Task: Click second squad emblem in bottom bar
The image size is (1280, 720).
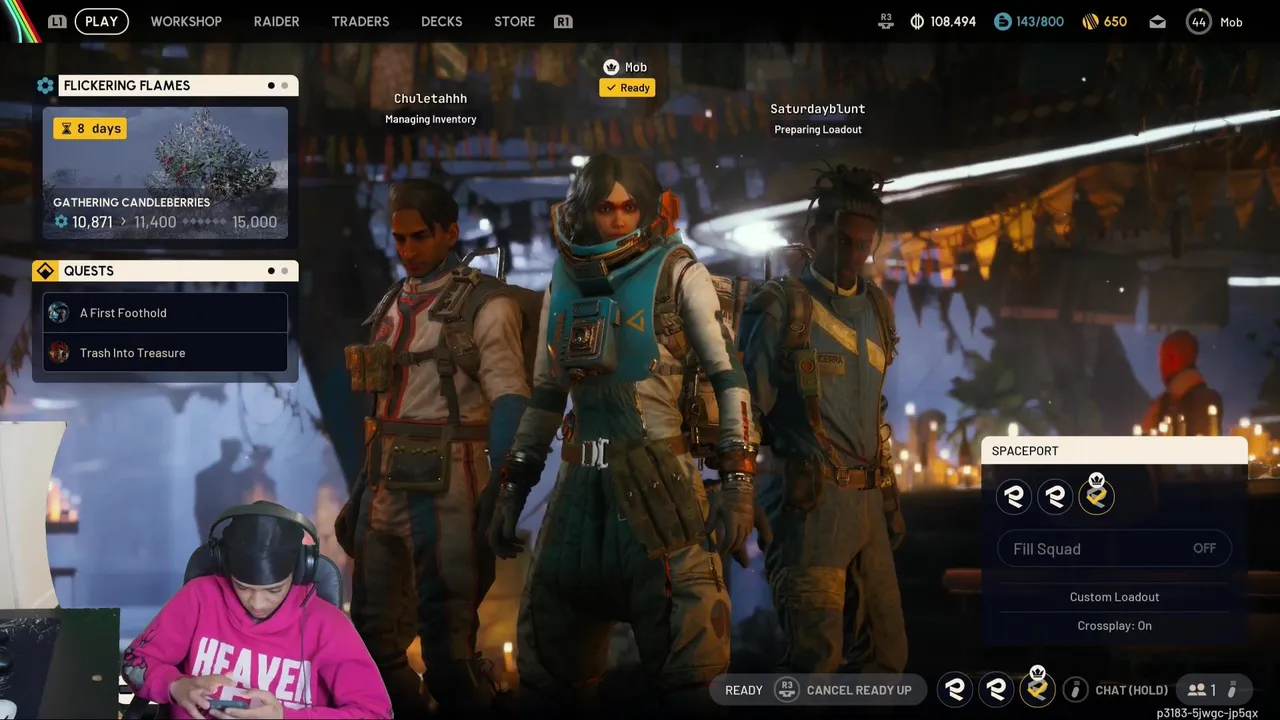Action: tap(996, 689)
